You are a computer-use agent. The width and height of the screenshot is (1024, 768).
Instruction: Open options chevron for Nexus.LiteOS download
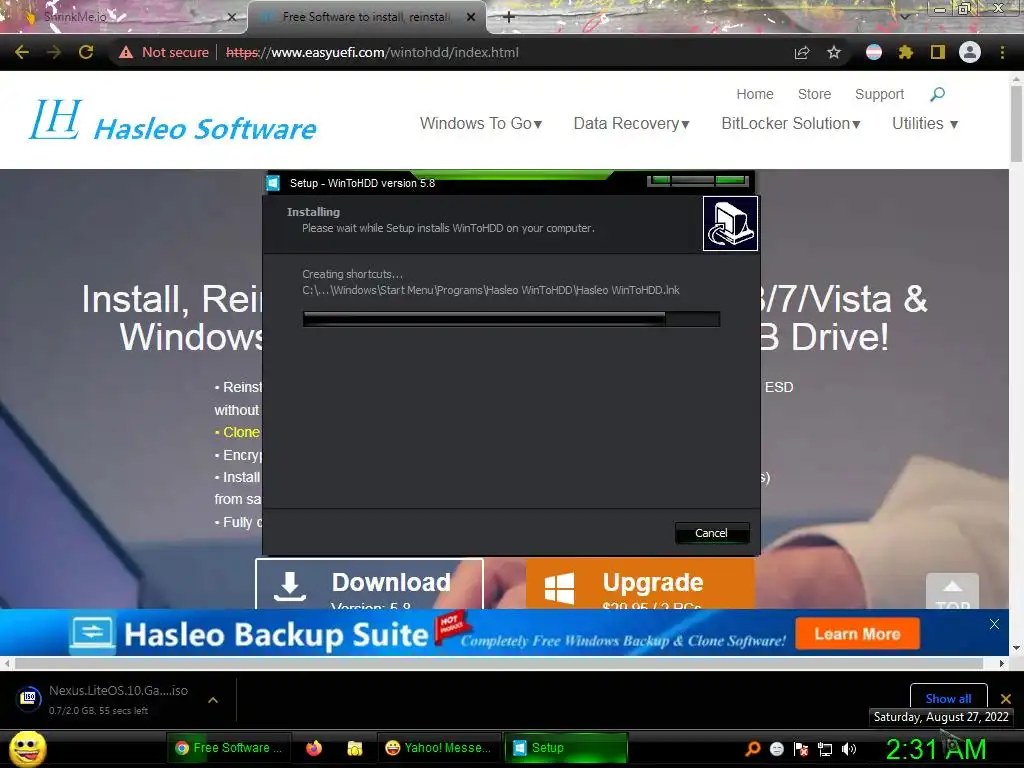[213, 699]
